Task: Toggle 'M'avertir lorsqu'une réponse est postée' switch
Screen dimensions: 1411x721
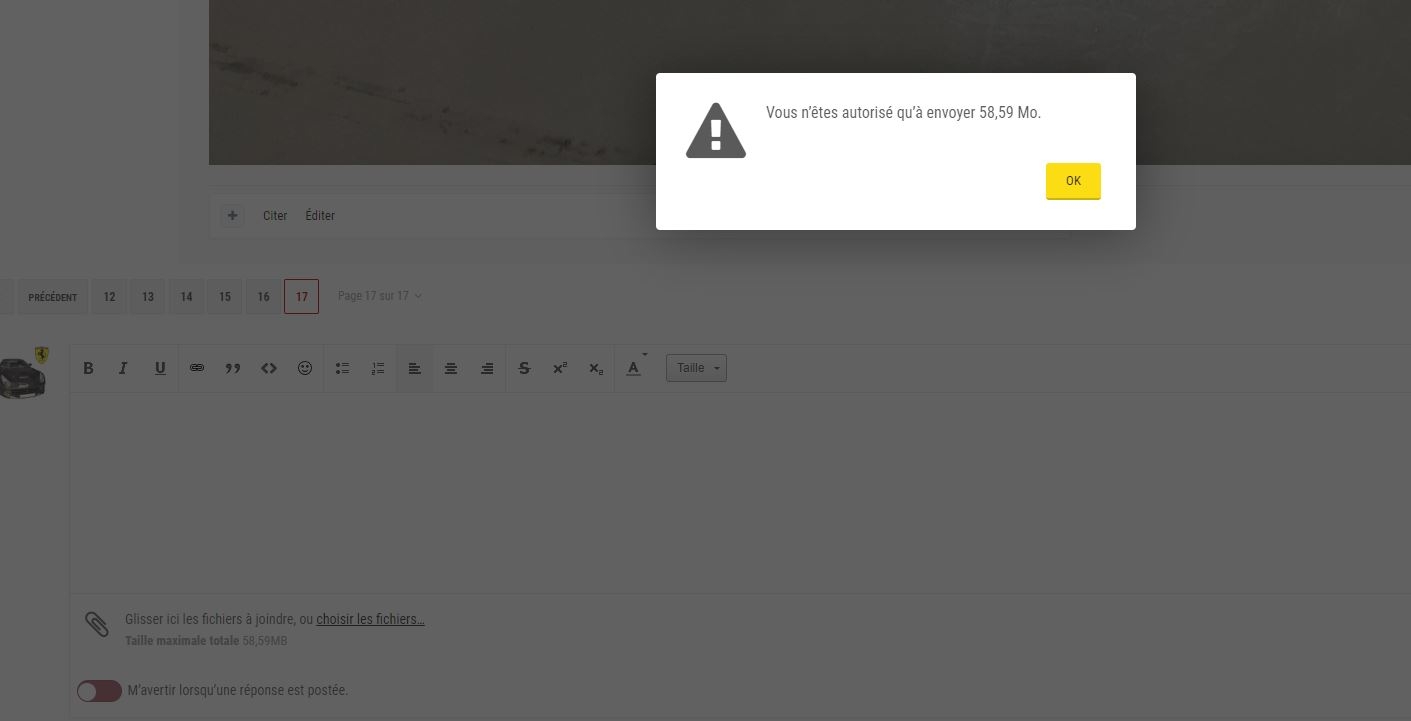Action: 99,691
